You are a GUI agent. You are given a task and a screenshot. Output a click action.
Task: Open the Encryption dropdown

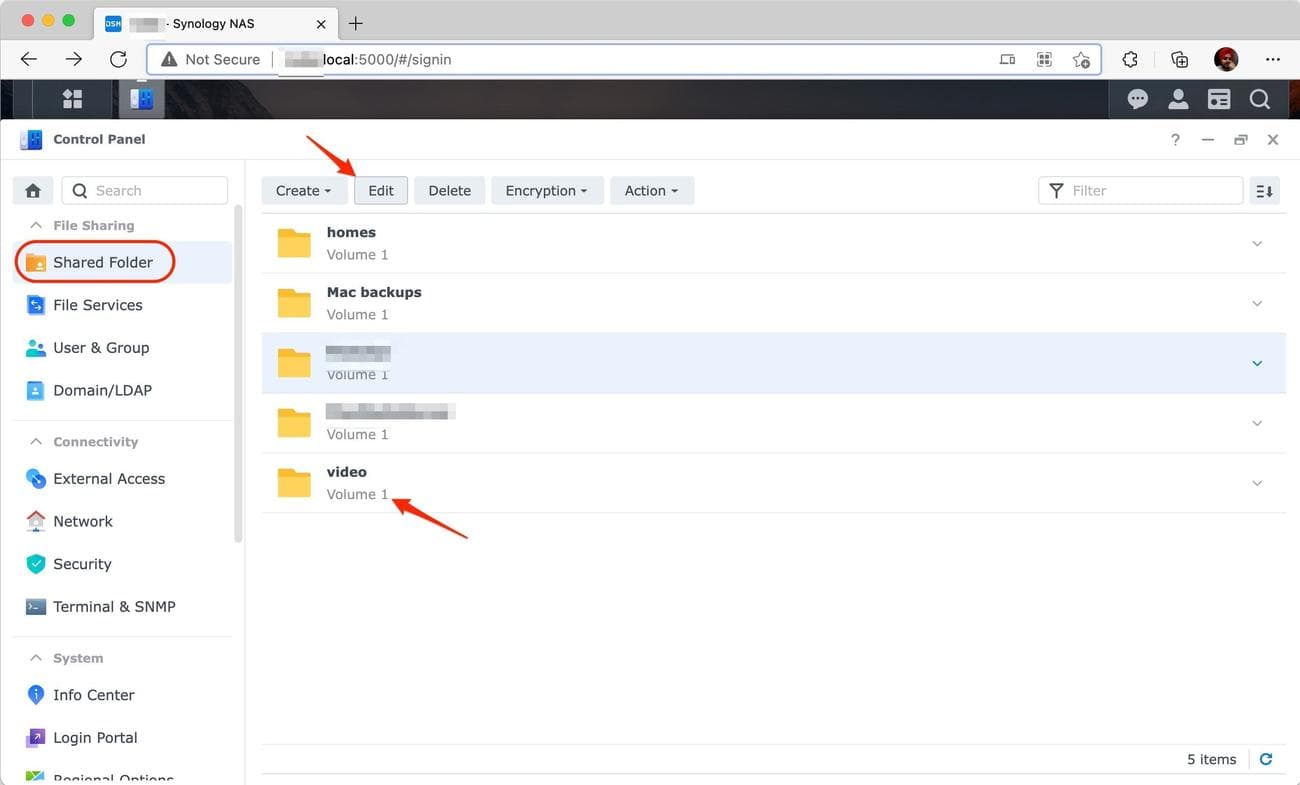(x=546, y=190)
